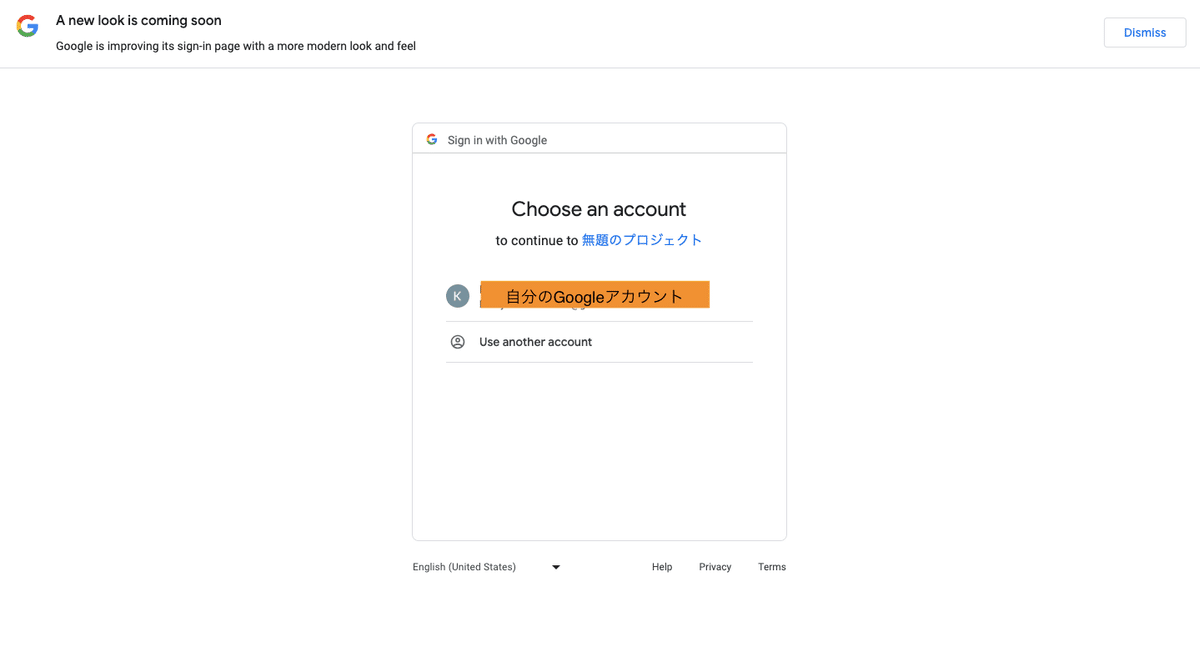Click the A new look is coming soon title

(139, 20)
